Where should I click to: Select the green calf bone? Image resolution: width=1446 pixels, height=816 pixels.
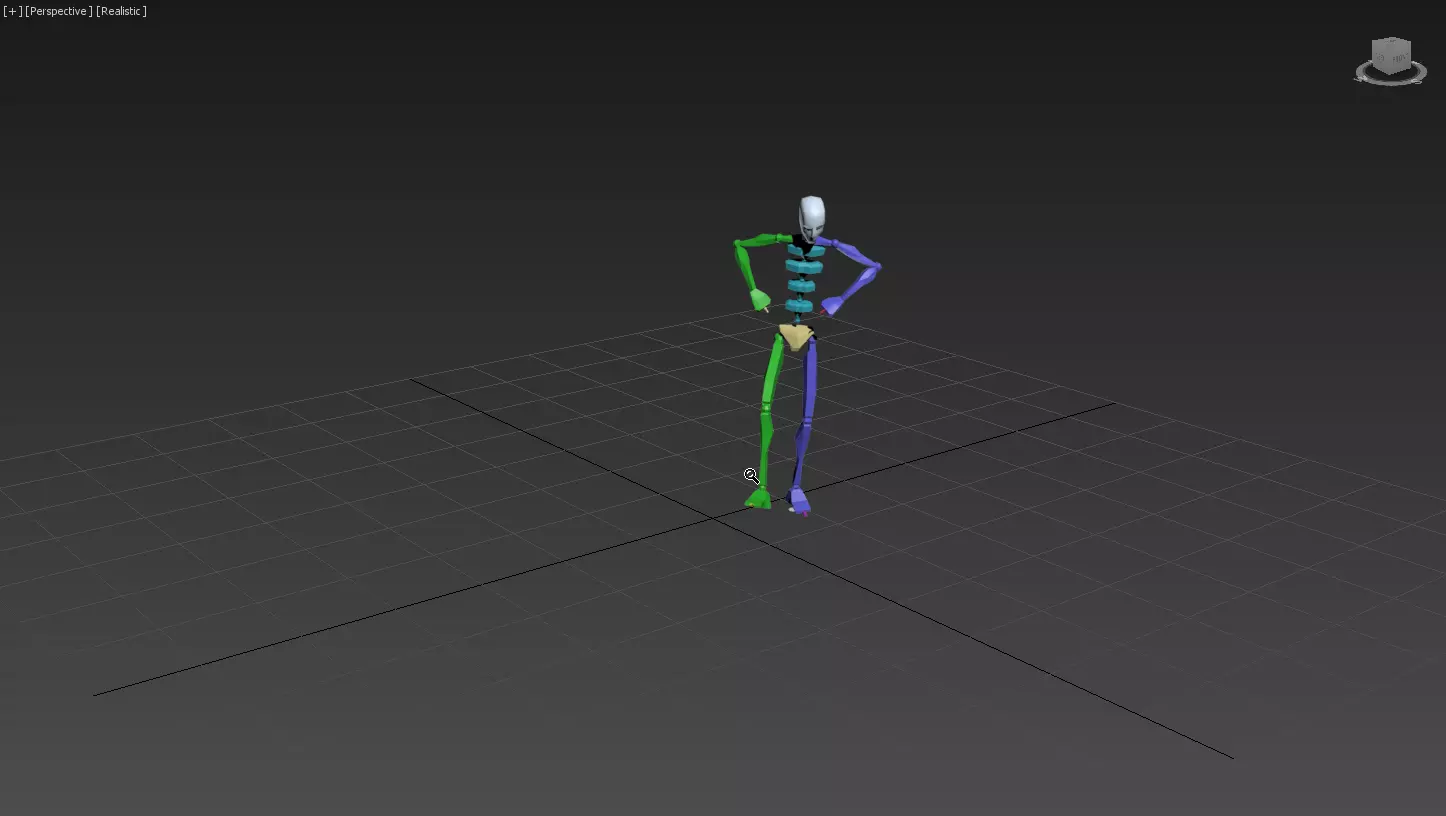pyautogui.click(x=765, y=446)
